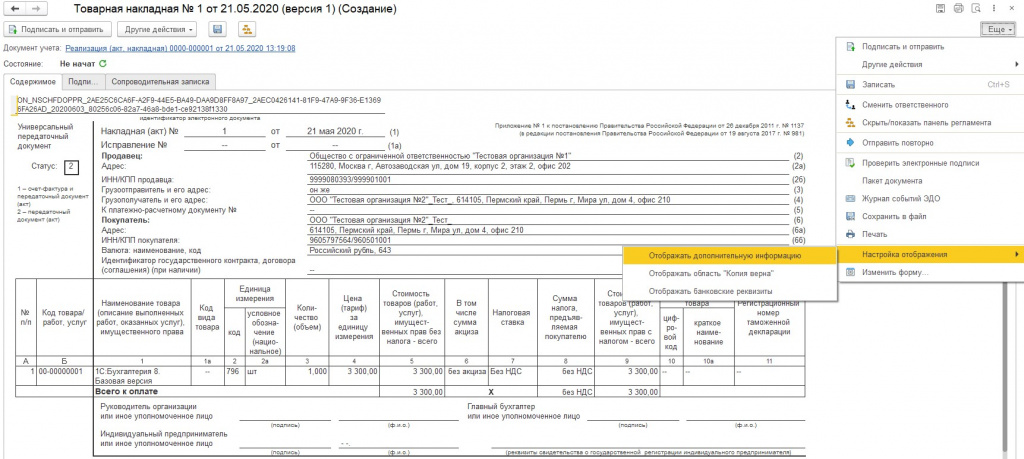1024x459 pixels.
Task: Toggle "Отображать область 'Копия верна'" option
Action: [729, 274]
